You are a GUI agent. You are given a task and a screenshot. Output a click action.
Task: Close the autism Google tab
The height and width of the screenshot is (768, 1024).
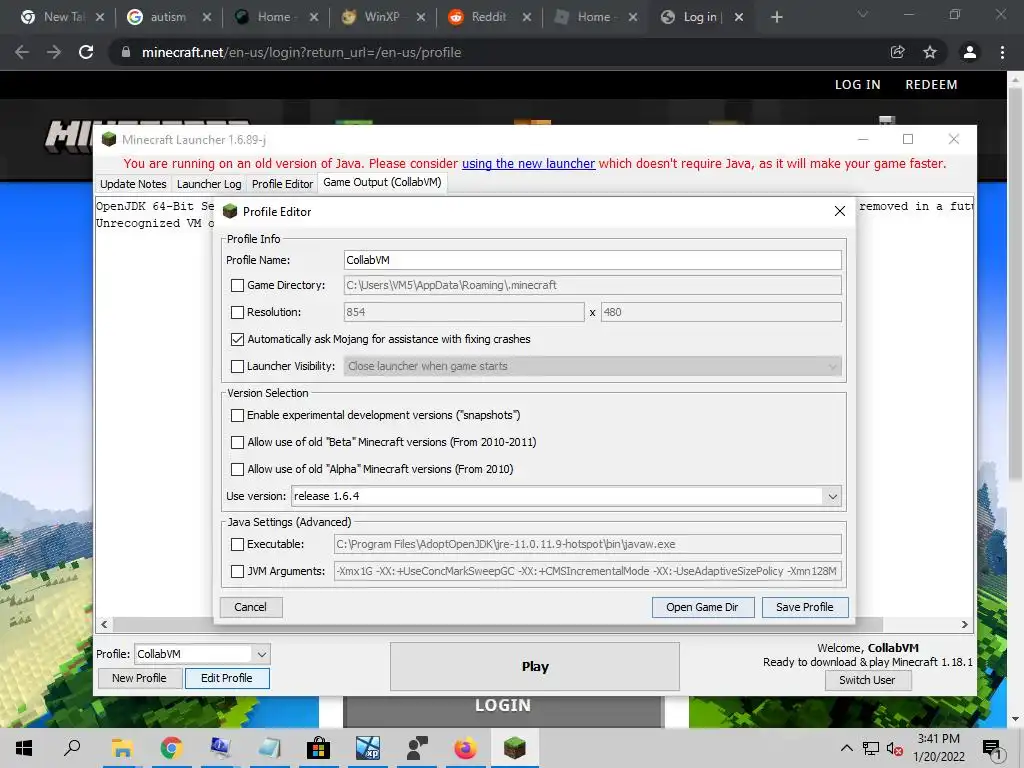[x=206, y=17]
